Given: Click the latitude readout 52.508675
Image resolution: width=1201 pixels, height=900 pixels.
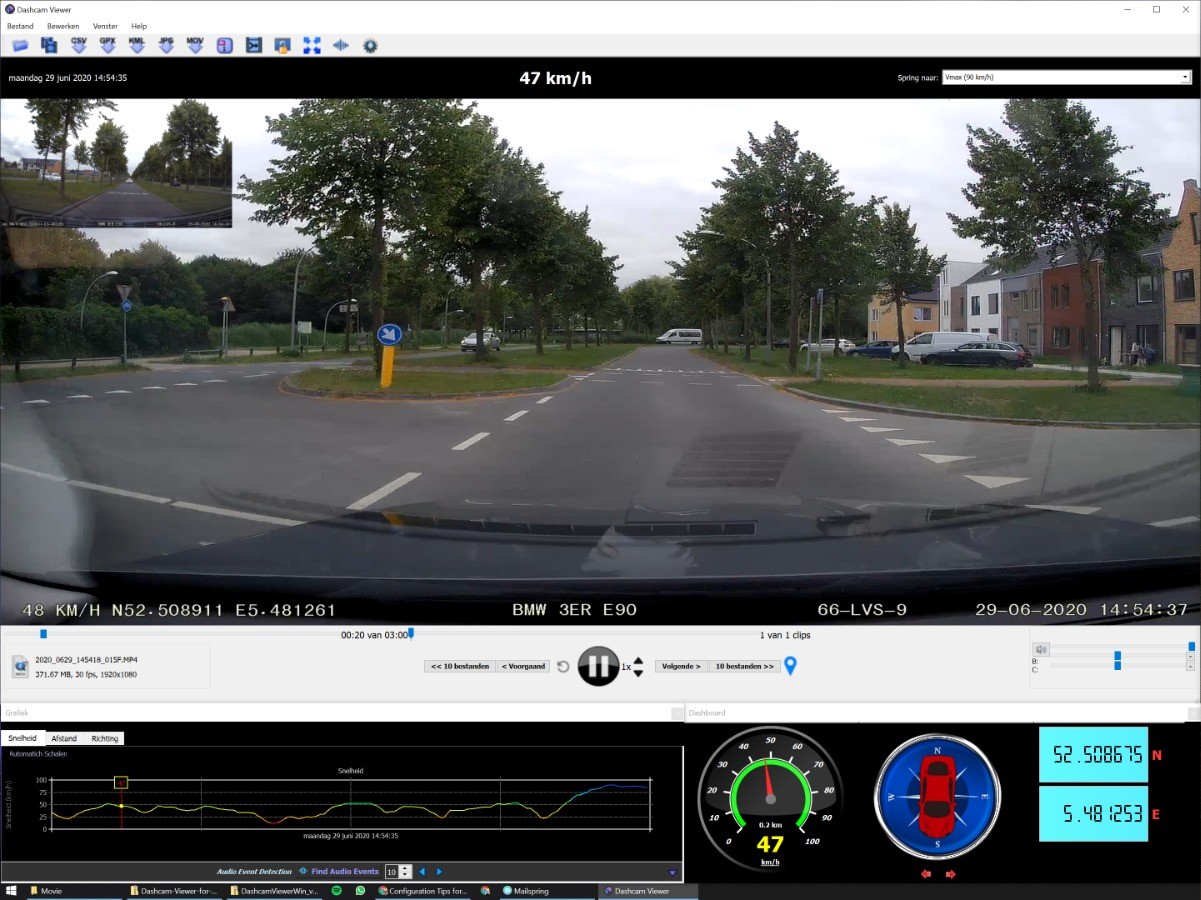Looking at the screenshot, I should pyautogui.click(x=1093, y=755).
